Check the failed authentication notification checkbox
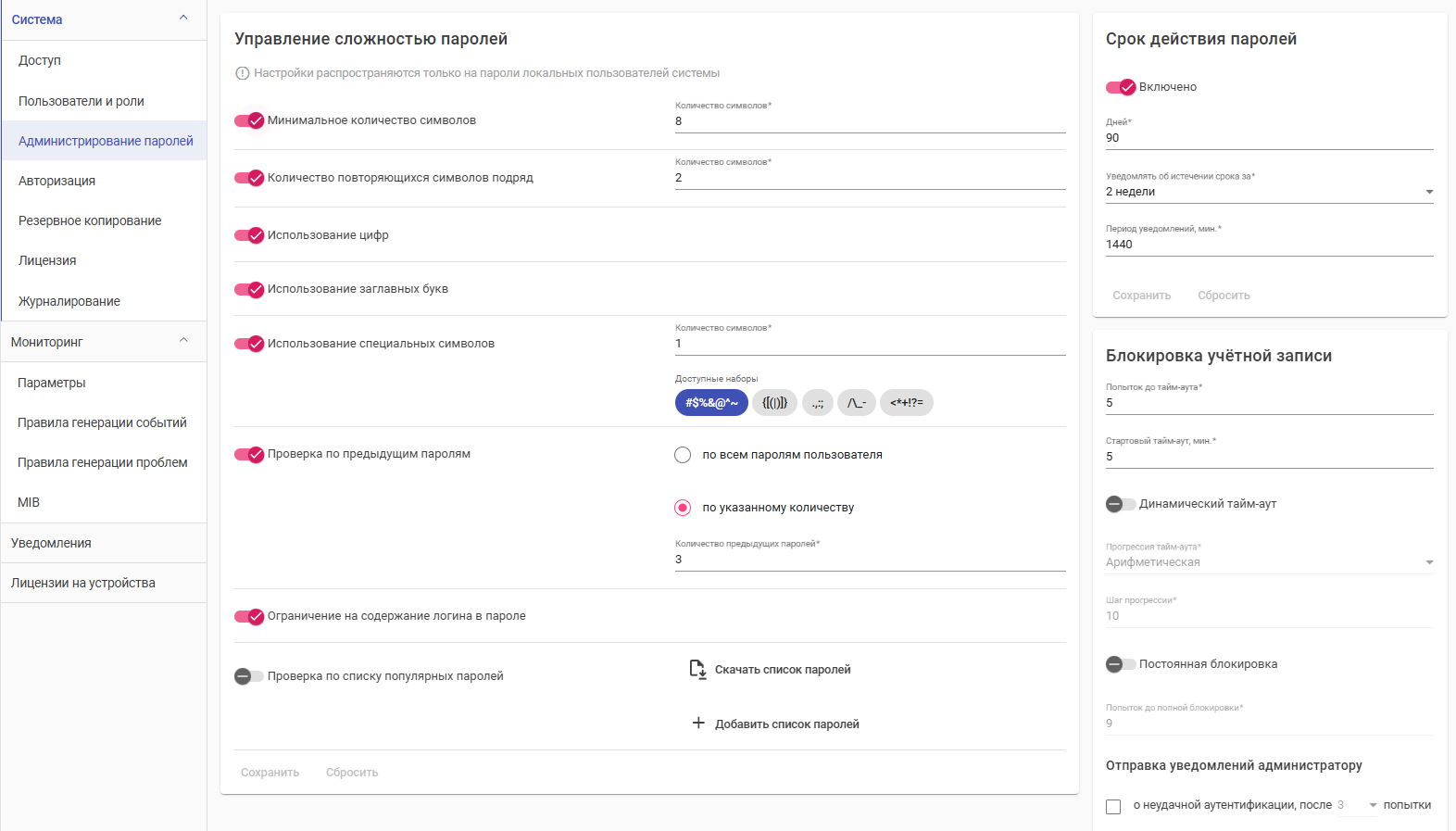This screenshot has height=831, width=1456. (1113, 806)
